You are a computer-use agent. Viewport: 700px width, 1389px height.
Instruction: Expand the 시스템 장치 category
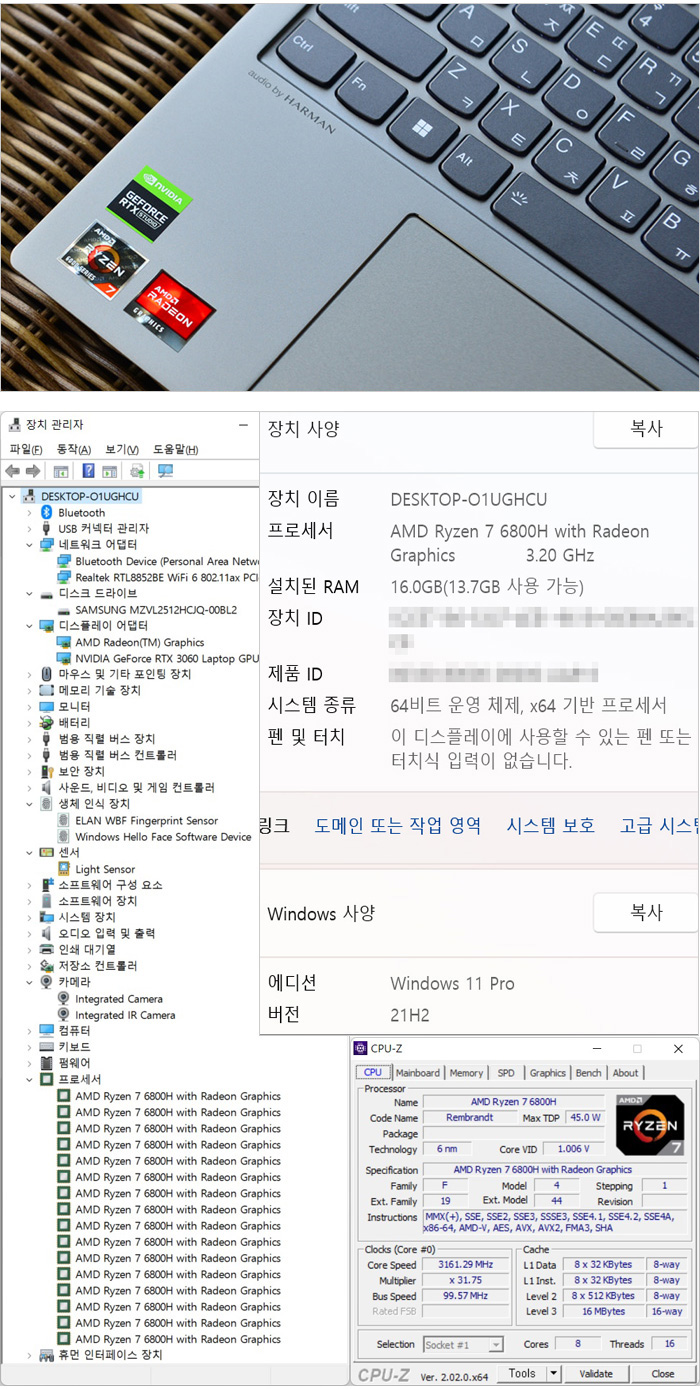[30, 917]
